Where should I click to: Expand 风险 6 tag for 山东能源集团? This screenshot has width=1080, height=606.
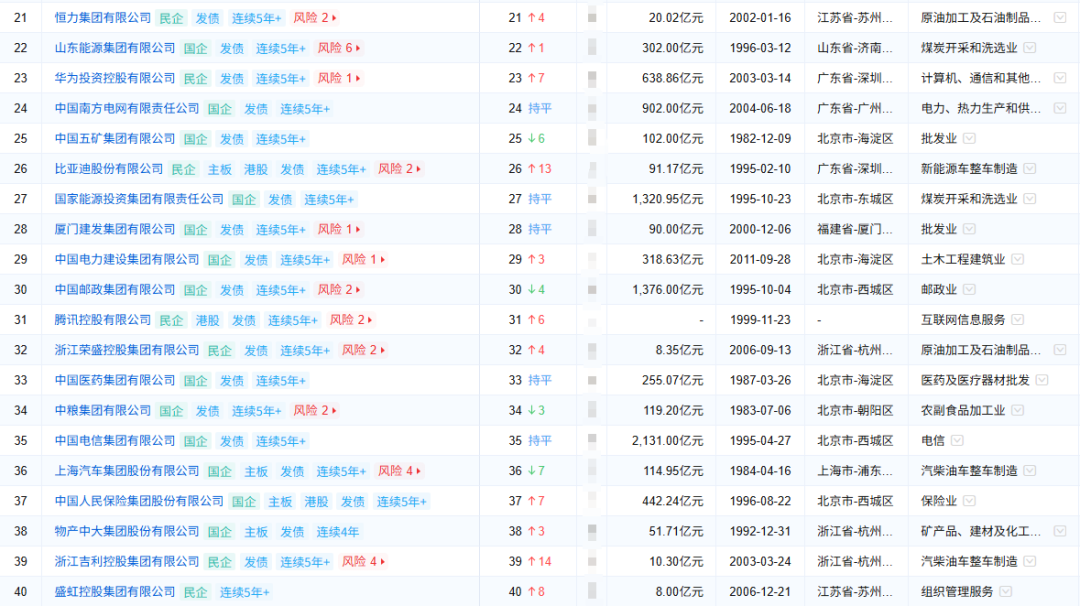[339, 48]
